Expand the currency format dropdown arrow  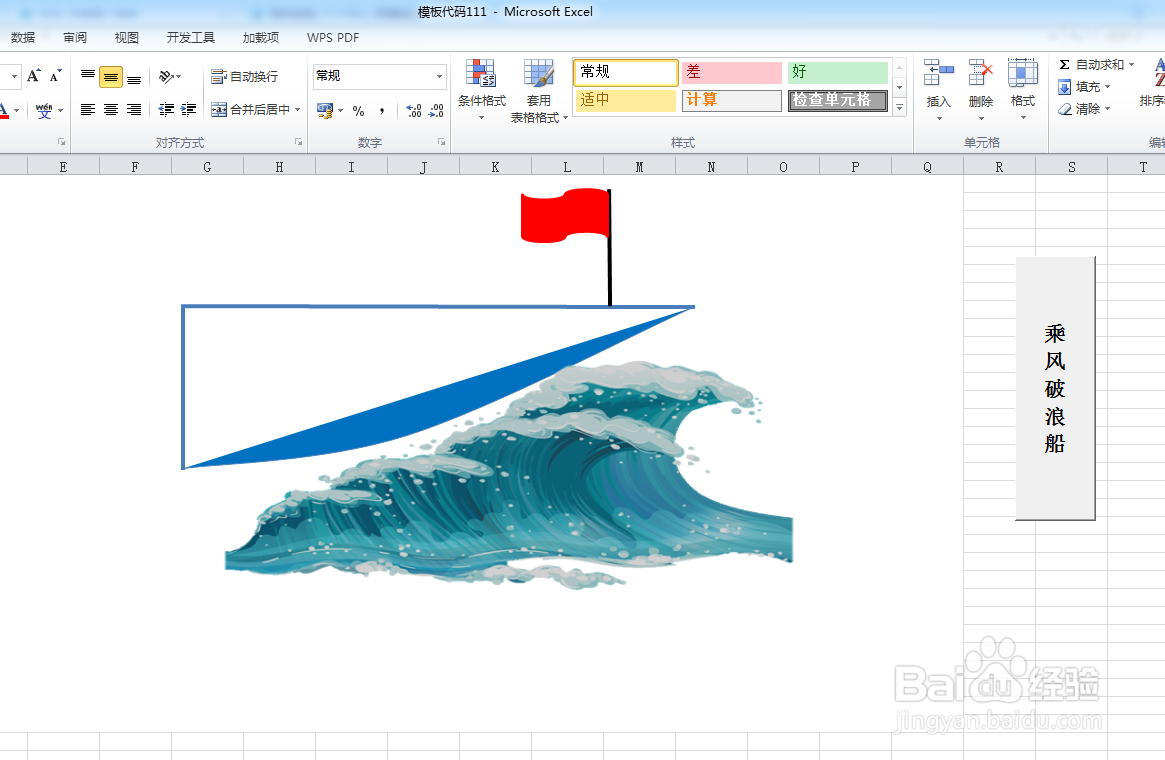click(340, 110)
